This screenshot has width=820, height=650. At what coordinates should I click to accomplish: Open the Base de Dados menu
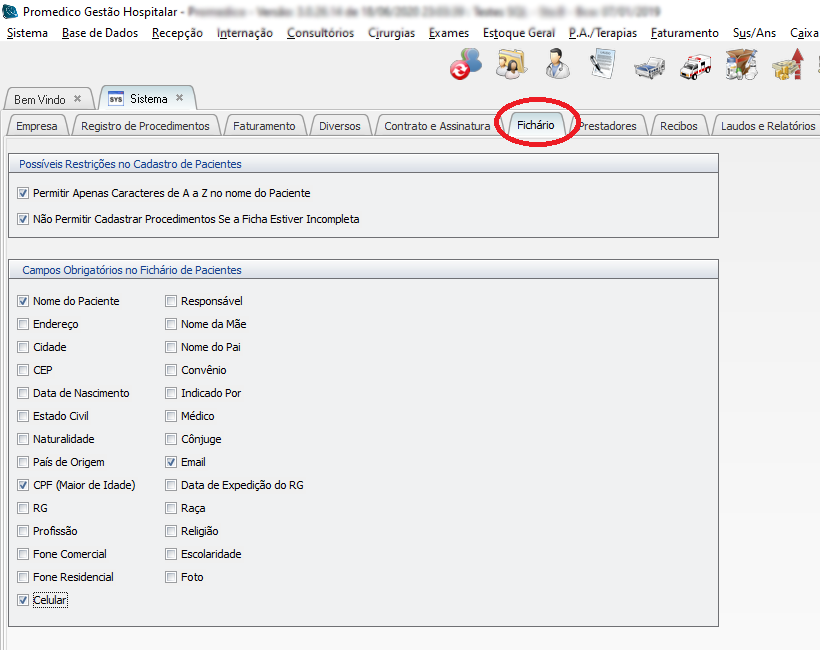(99, 33)
